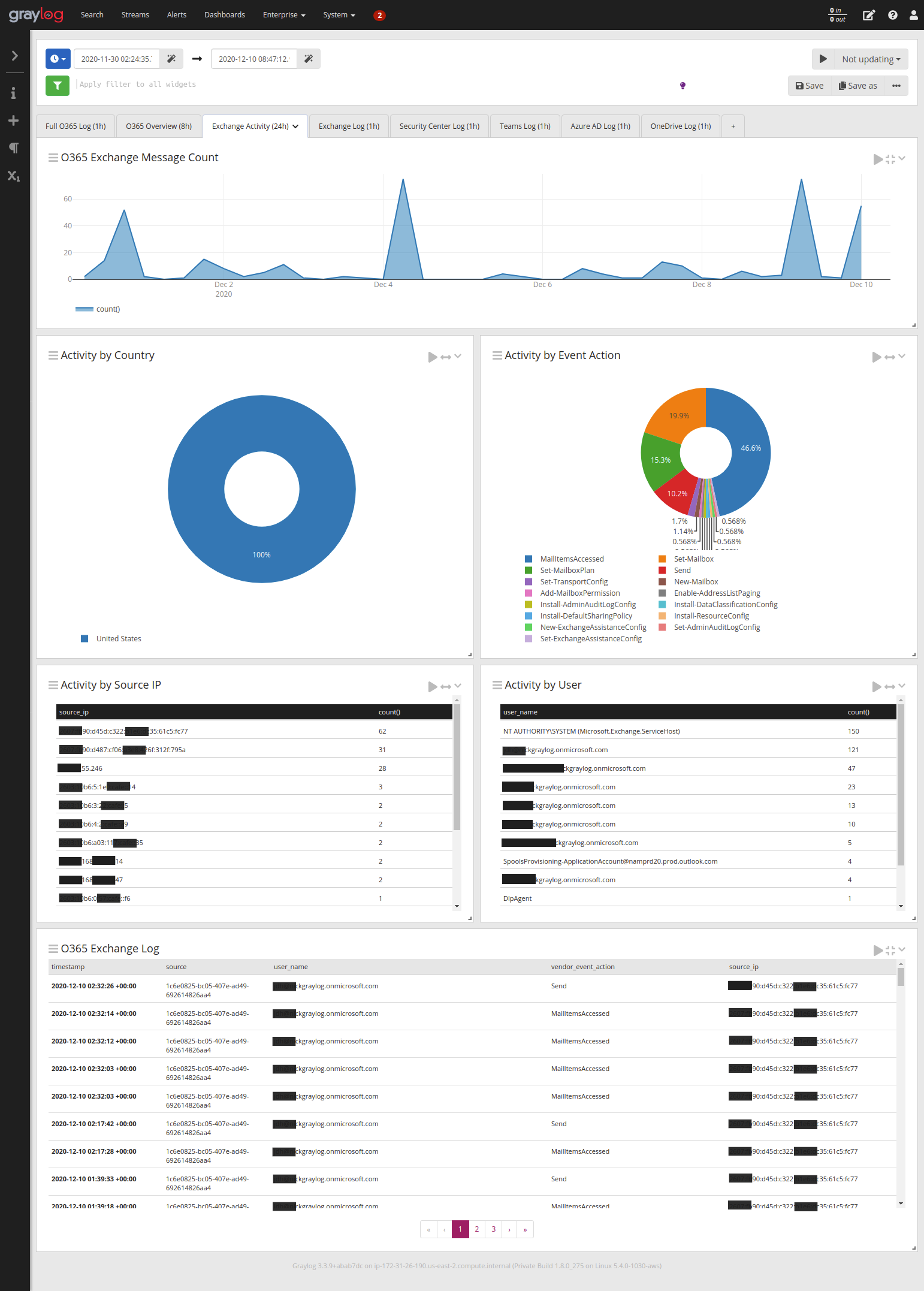Viewport: 924px width, 1291px height.
Task: Toggle the Set-Mailbox legend entry
Action: [686, 559]
